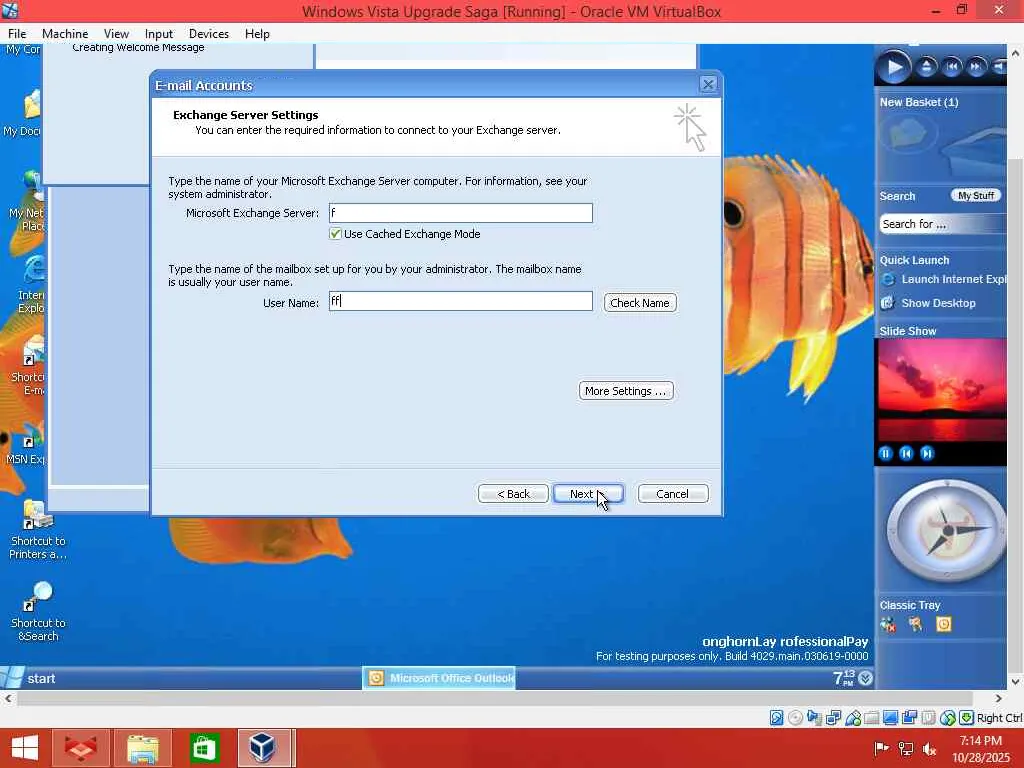Click host clock showing 7:14 PM

pos(980,749)
